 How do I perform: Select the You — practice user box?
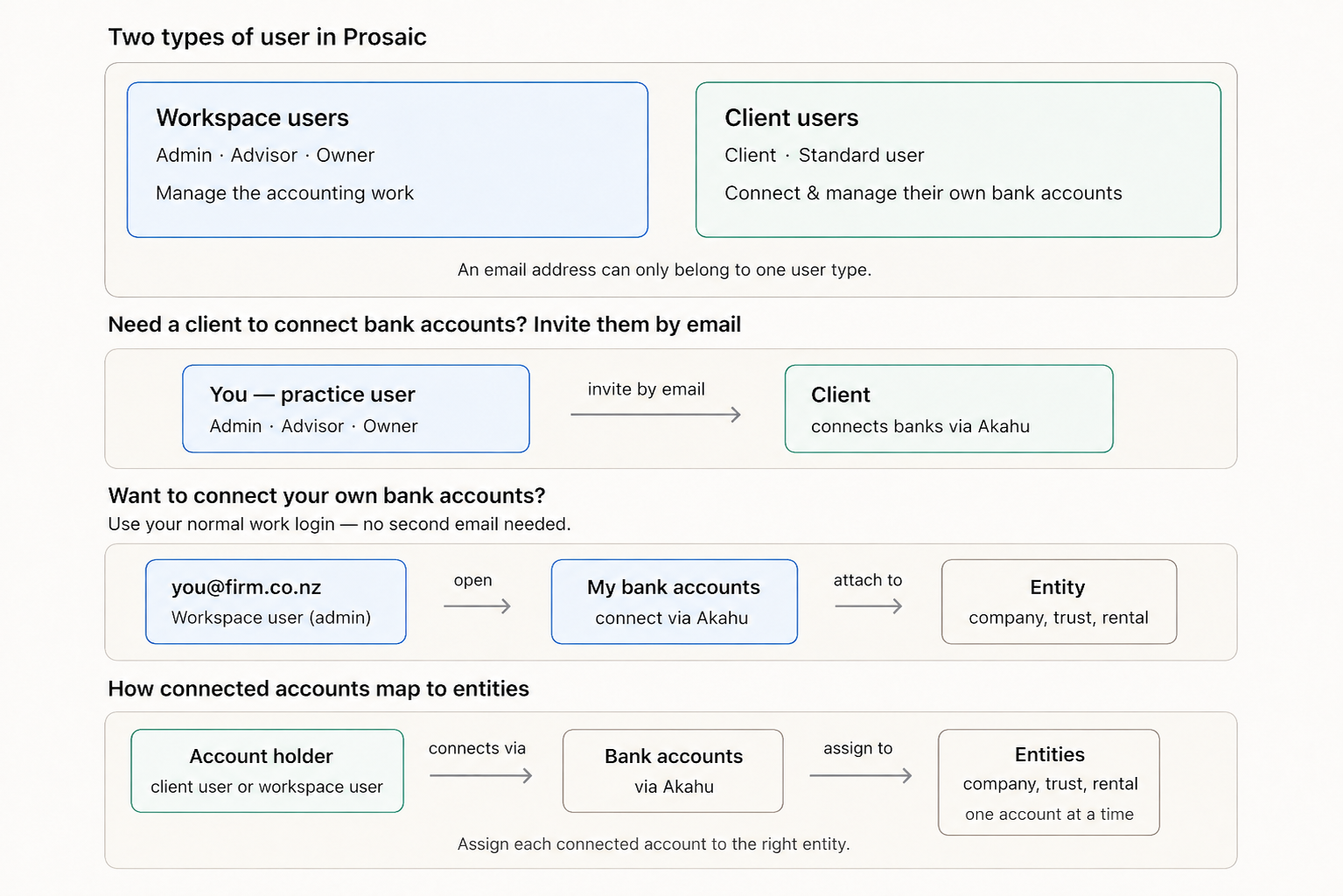[x=356, y=409]
